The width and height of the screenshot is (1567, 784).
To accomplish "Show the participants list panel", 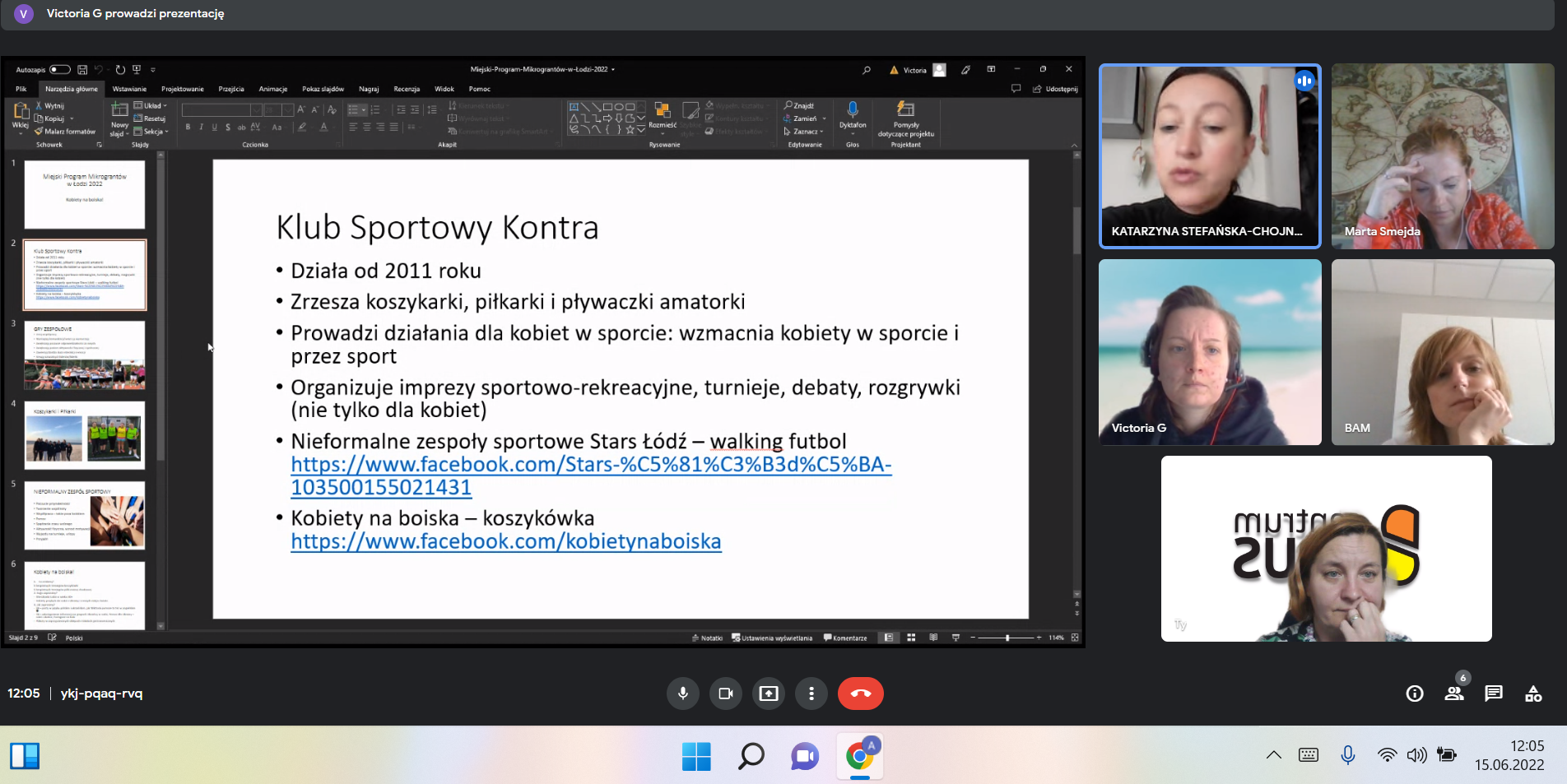I will click(1453, 694).
